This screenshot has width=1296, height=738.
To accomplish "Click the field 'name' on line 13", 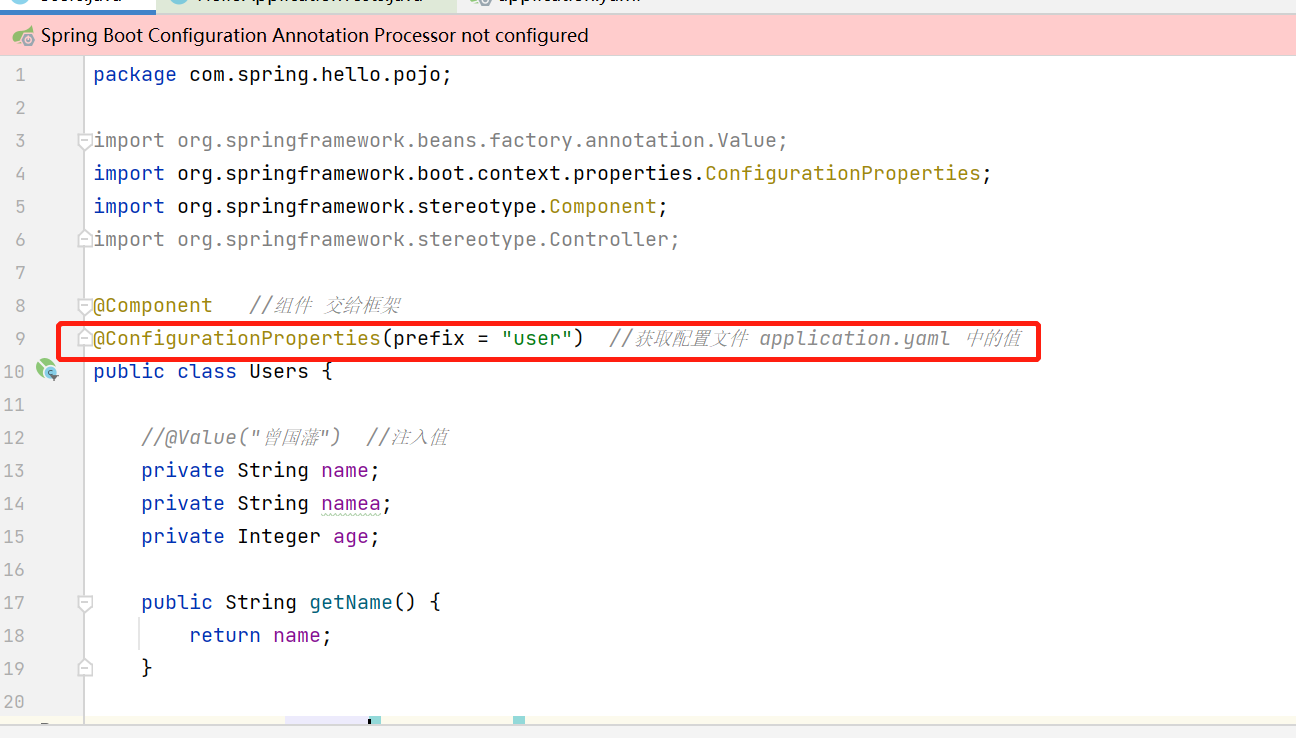I will [x=345, y=470].
